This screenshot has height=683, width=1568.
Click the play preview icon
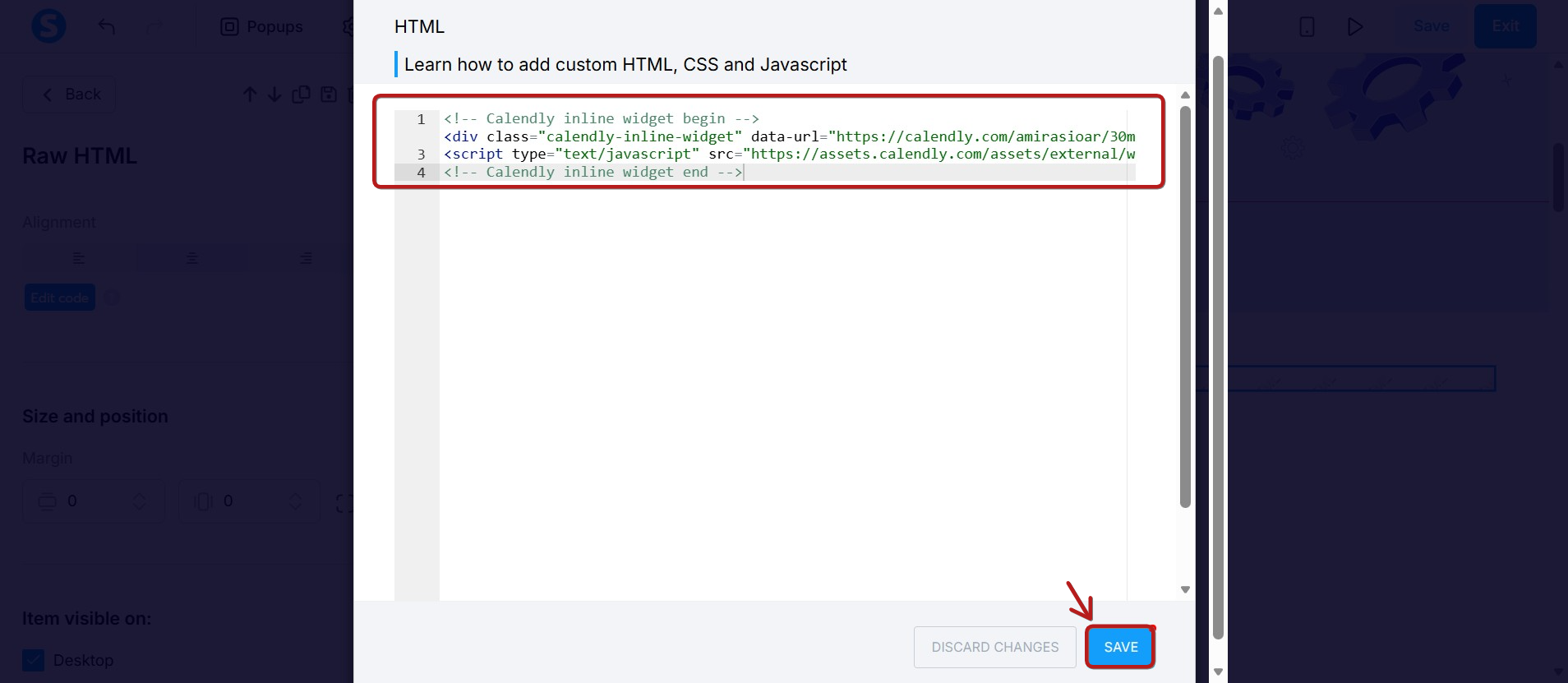tap(1355, 26)
